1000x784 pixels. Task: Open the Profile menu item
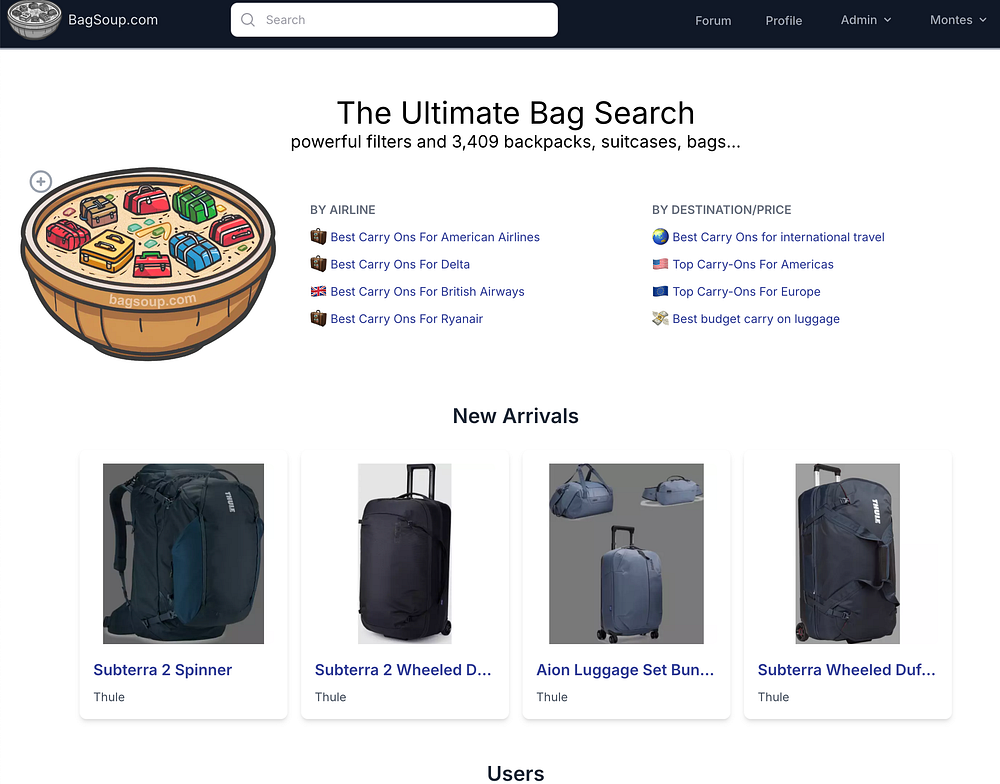pos(784,20)
